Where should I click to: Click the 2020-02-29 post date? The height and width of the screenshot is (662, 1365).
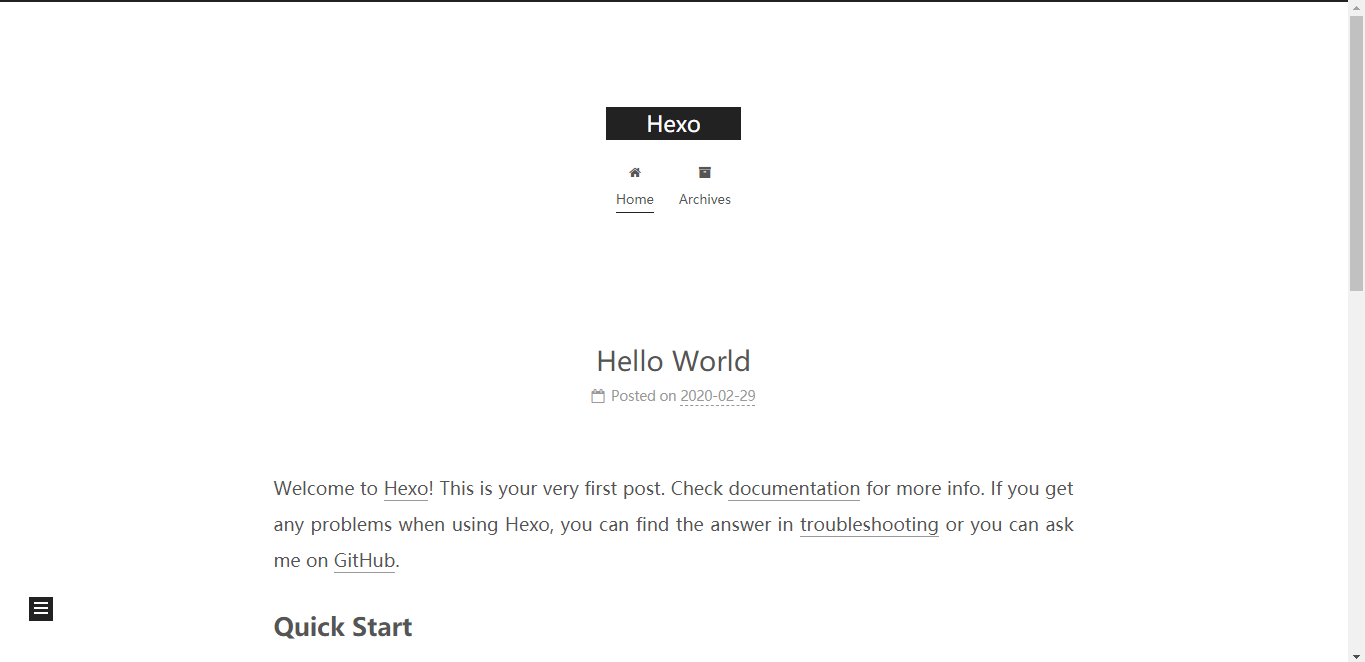[x=718, y=396]
